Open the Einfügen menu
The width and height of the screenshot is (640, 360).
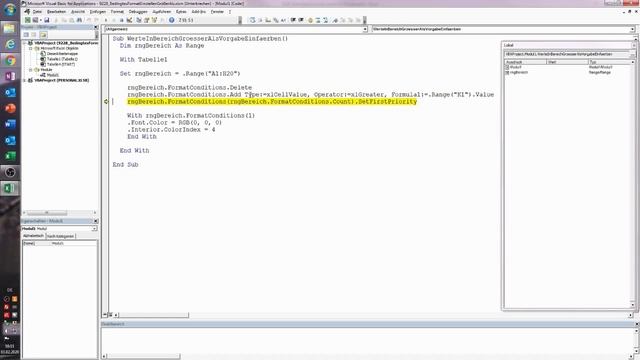(98, 12)
